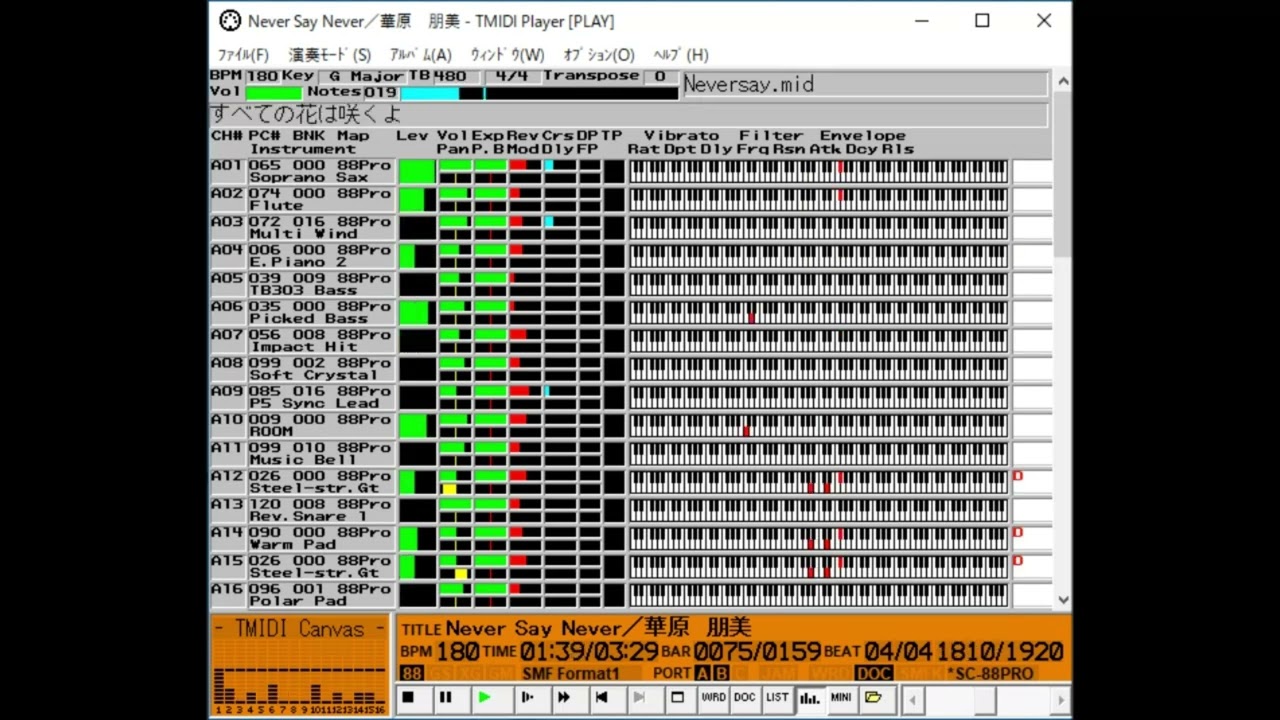Switch to MINI mode
This screenshot has width=1280, height=720.
(x=841, y=698)
